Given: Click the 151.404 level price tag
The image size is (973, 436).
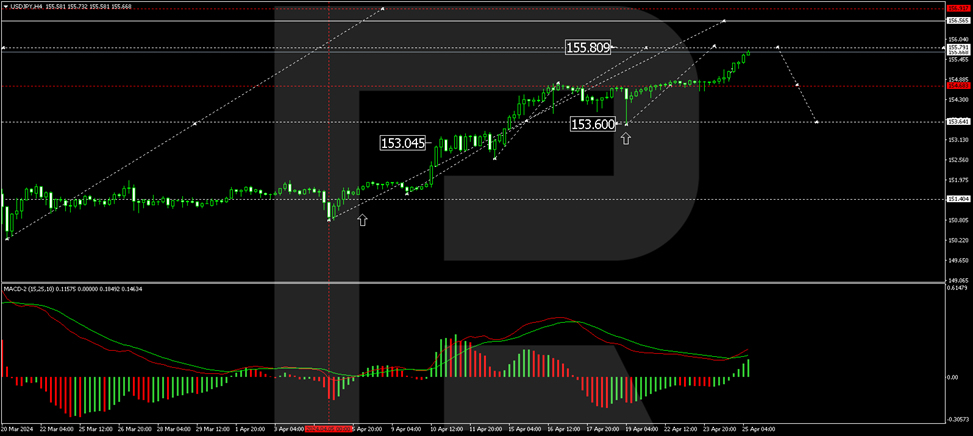Looking at the screenshot, I should [x=959, y=199].
